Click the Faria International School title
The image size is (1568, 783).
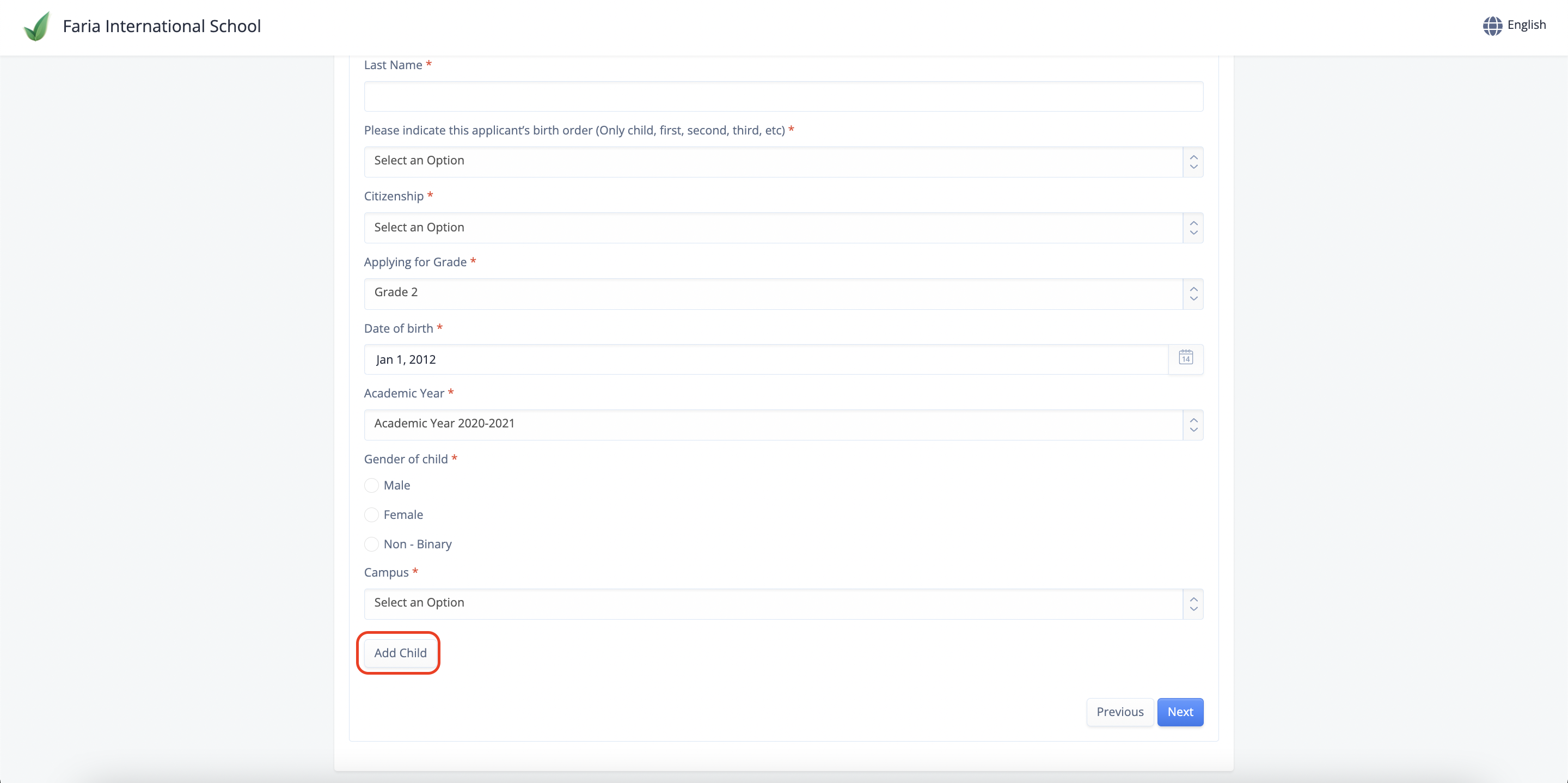click(x=161, y=26)
